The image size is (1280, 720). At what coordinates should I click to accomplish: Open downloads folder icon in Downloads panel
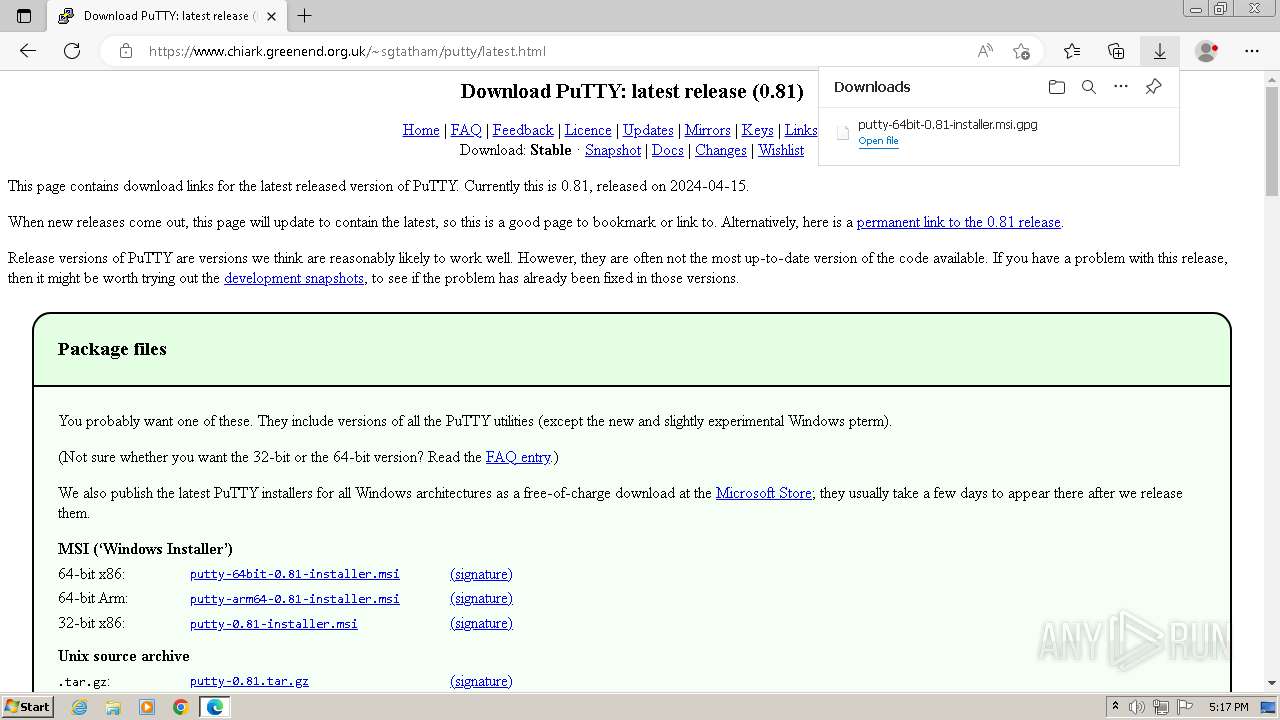point(1057,87)
